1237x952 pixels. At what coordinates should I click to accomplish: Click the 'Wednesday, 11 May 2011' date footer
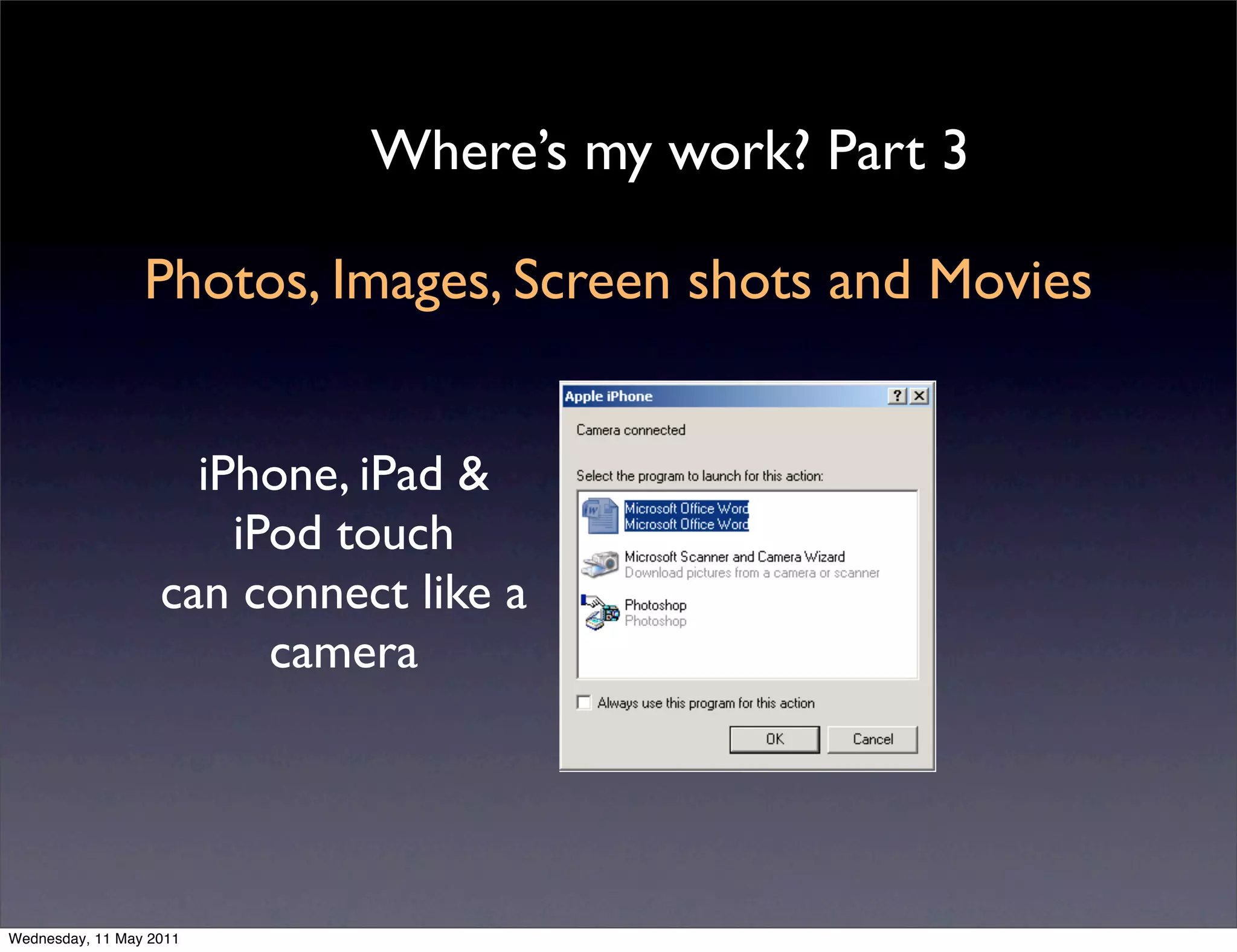tap(94, 939)
